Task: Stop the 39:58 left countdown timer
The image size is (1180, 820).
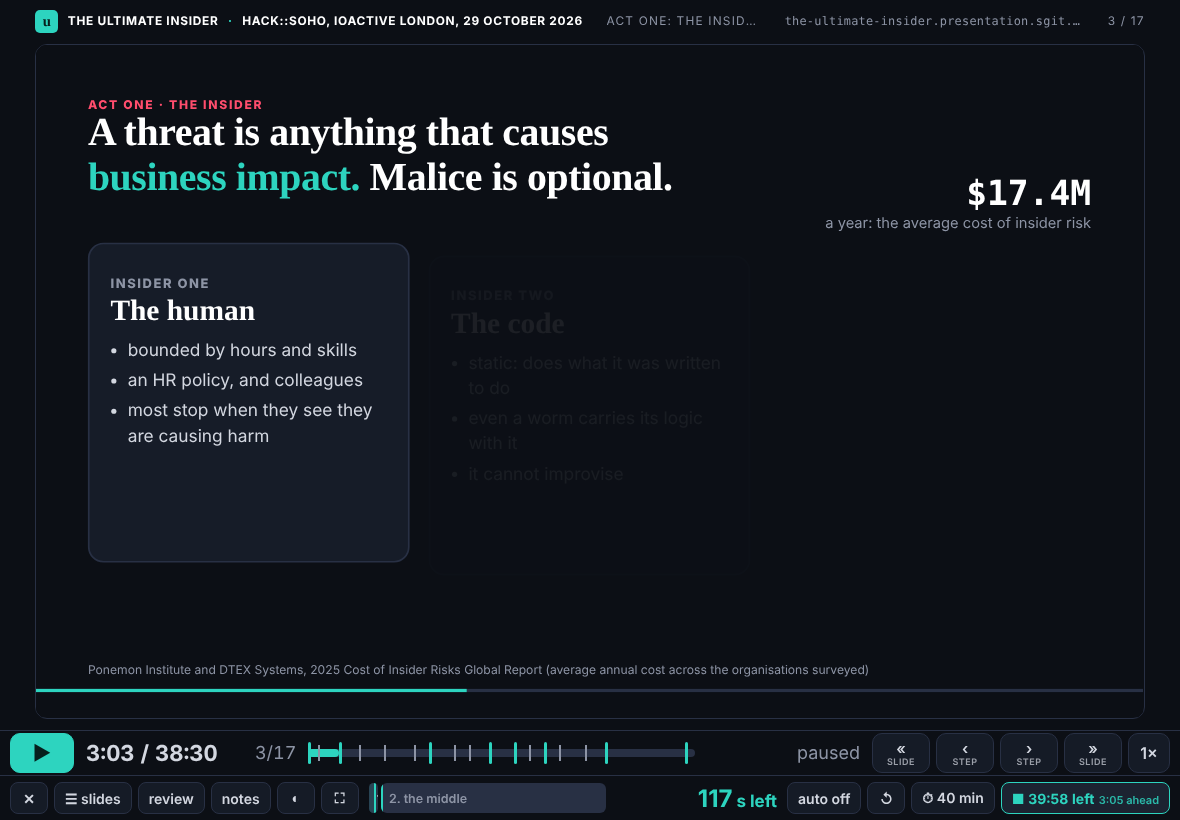Action: click(x=1085, y=798)
